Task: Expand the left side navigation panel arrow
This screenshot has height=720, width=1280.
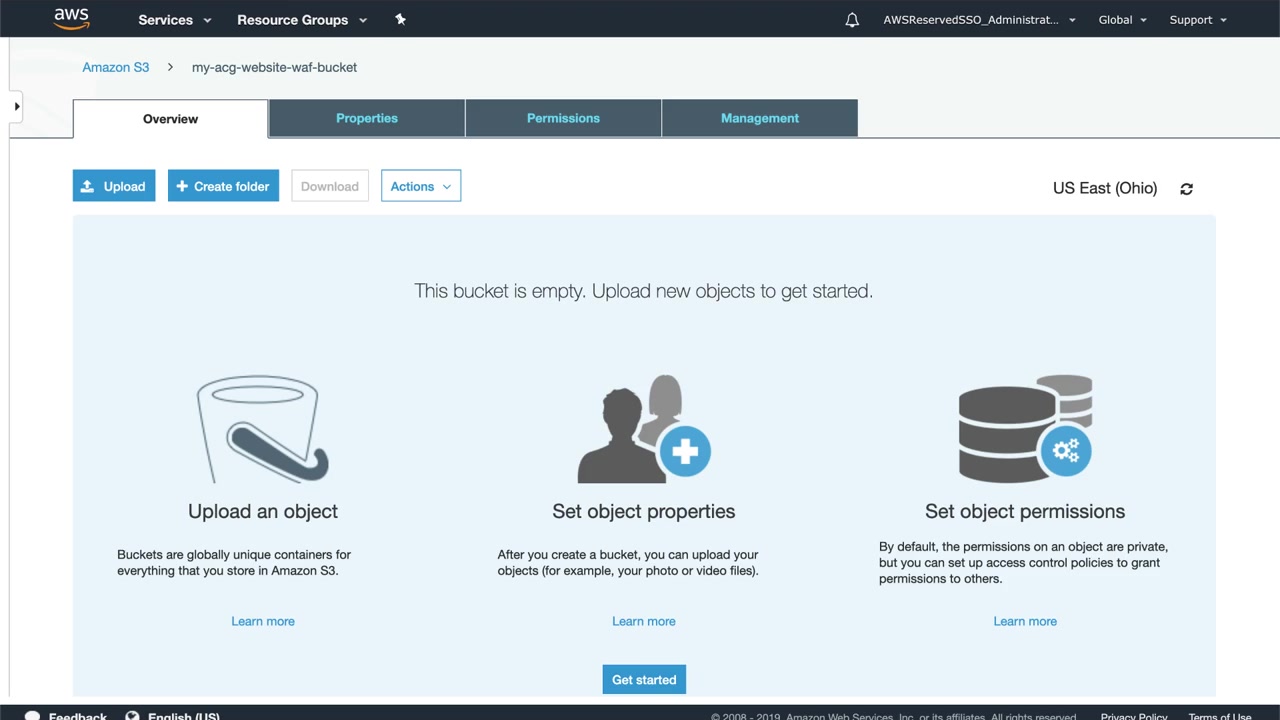Action: coord(16,106)
